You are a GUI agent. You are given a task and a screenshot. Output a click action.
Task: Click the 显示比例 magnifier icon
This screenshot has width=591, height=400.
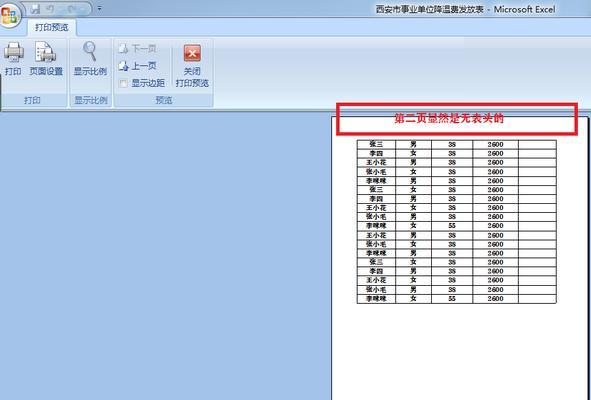[90, 51]
